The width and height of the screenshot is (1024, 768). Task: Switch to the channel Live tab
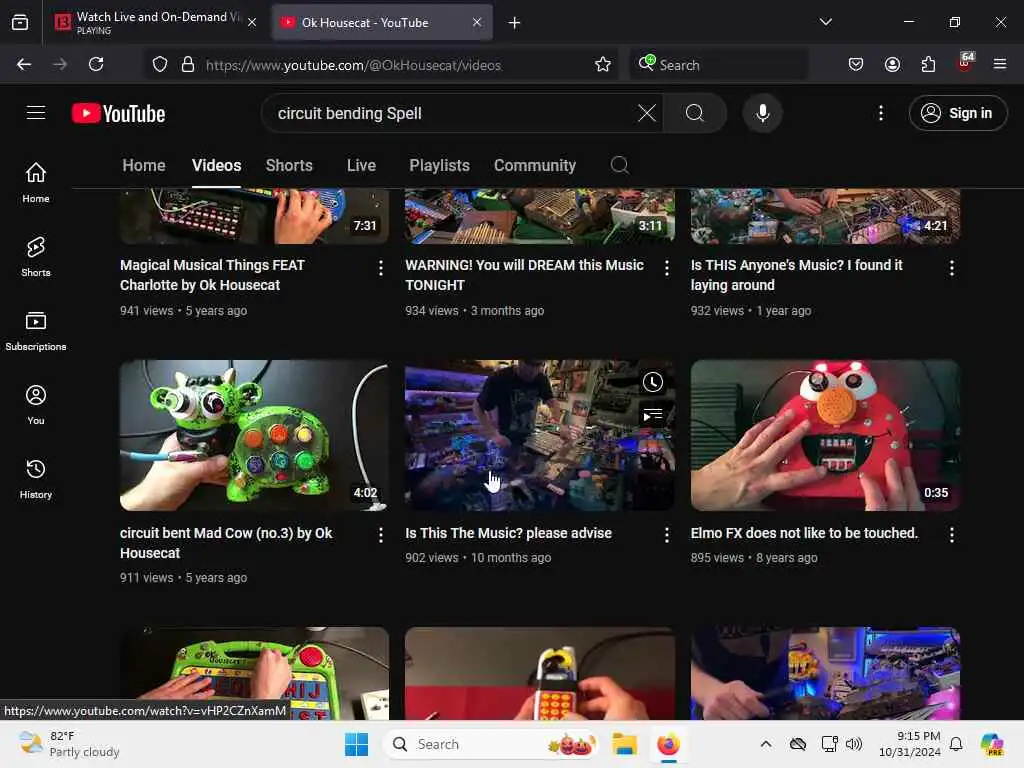click(361, 165)
